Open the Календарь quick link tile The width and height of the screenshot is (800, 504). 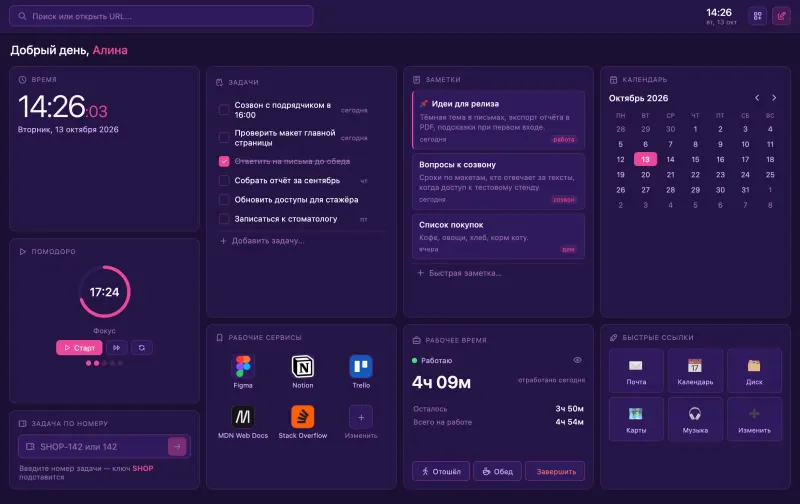[x=695, y=371]
